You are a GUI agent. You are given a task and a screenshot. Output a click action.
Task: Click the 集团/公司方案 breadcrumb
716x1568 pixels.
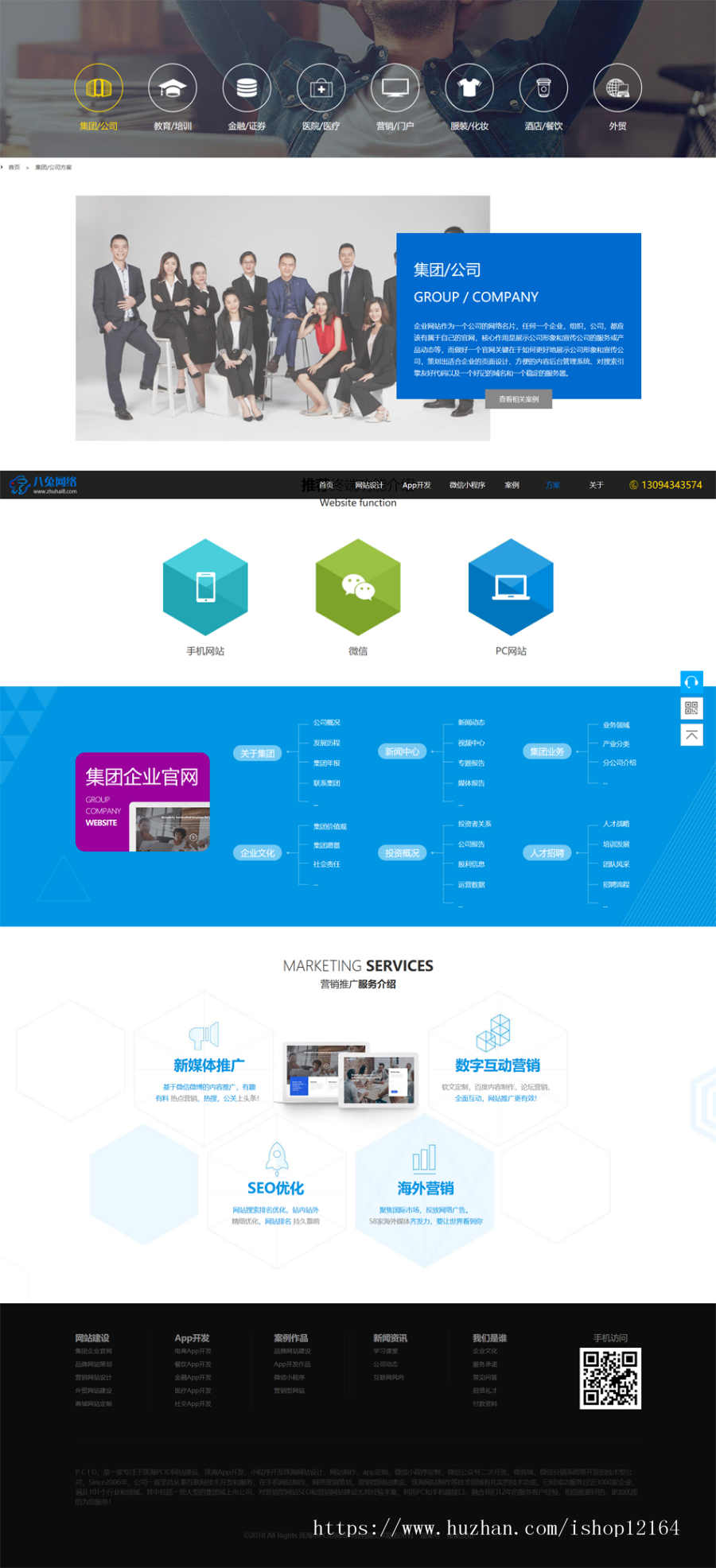(x=53, y=168)
